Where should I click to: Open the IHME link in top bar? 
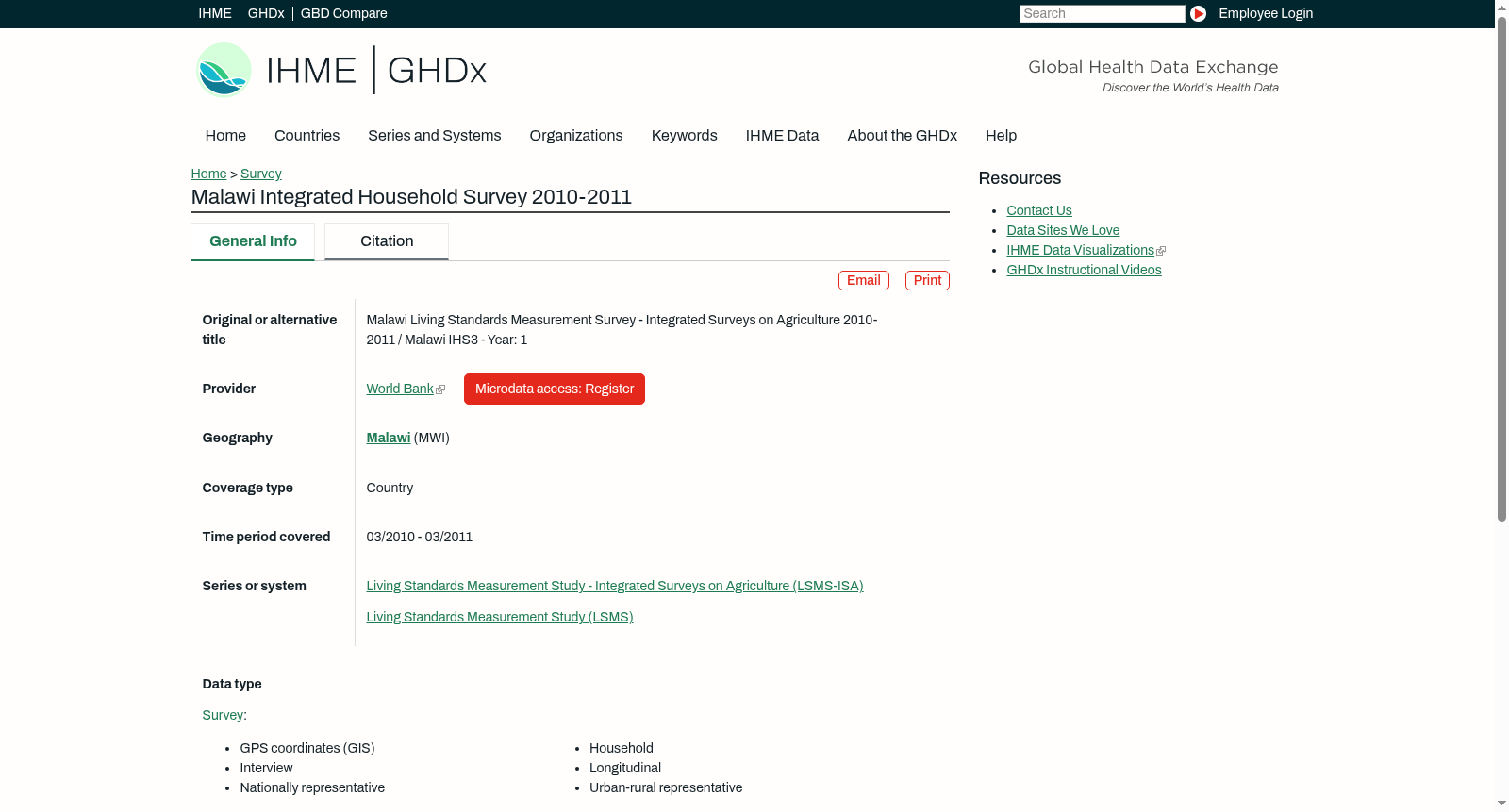coord(215,13)
